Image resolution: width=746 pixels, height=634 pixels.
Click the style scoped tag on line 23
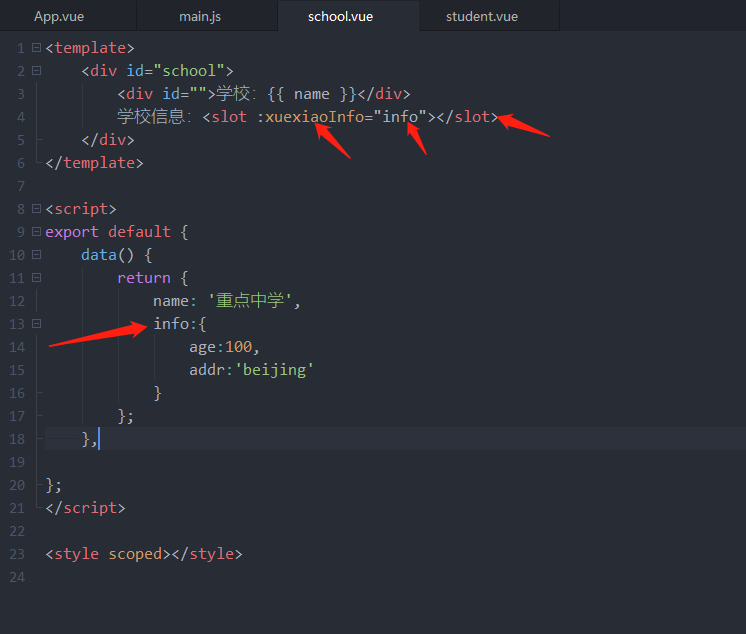point(108,554)
